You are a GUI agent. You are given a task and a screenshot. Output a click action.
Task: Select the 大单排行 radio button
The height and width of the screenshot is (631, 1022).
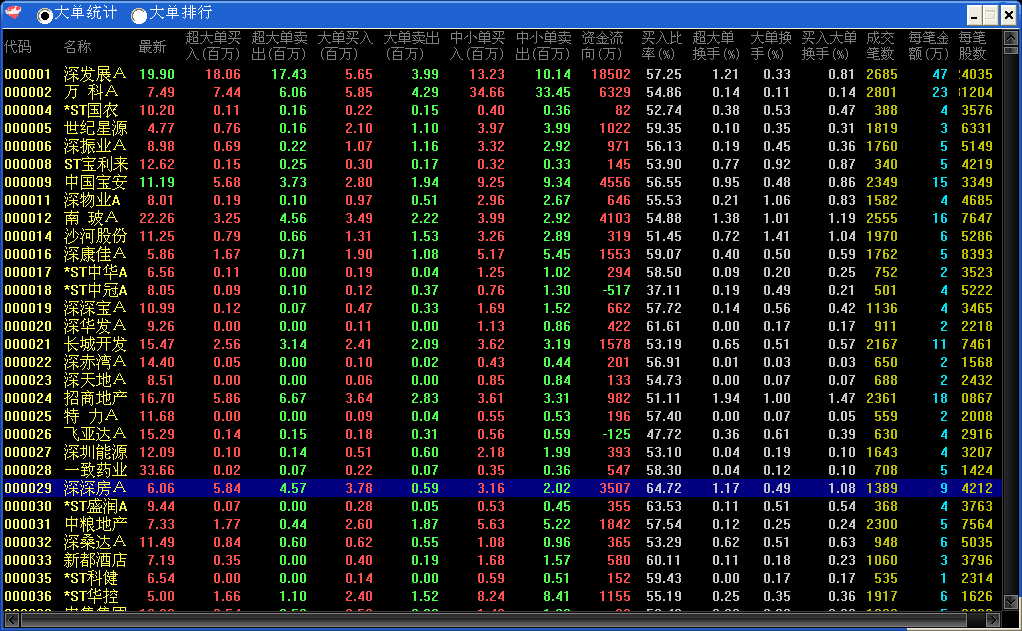[x=139, y=15]
